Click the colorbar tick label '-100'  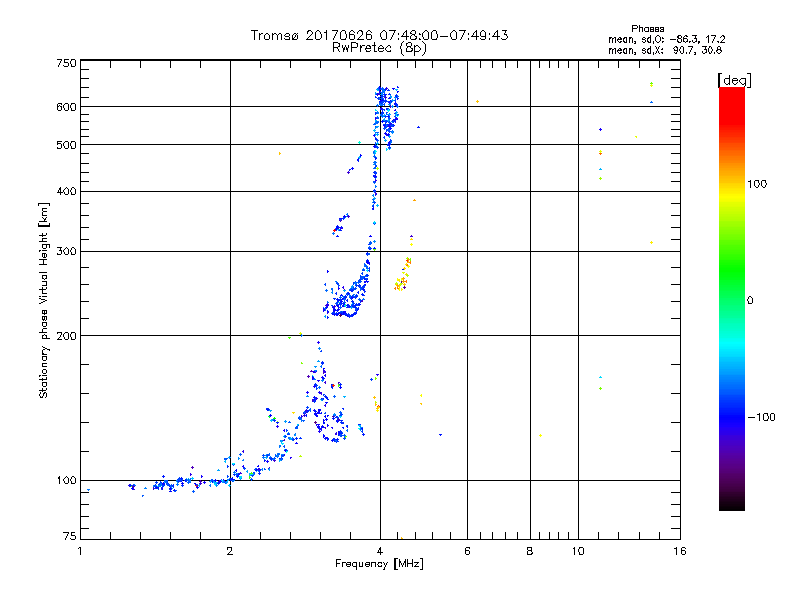[x=761, y=417]
